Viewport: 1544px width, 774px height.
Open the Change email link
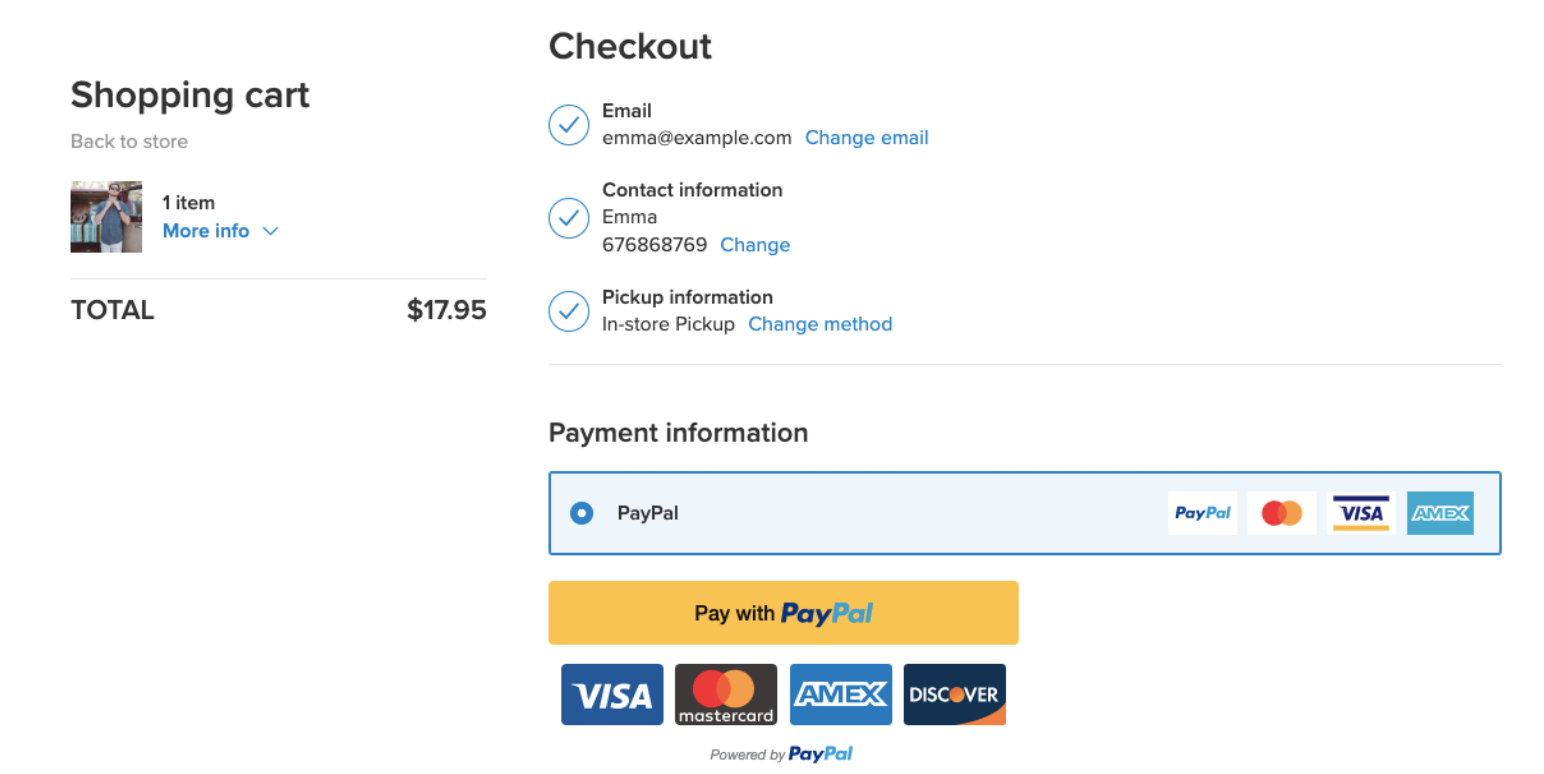[867, 138]
